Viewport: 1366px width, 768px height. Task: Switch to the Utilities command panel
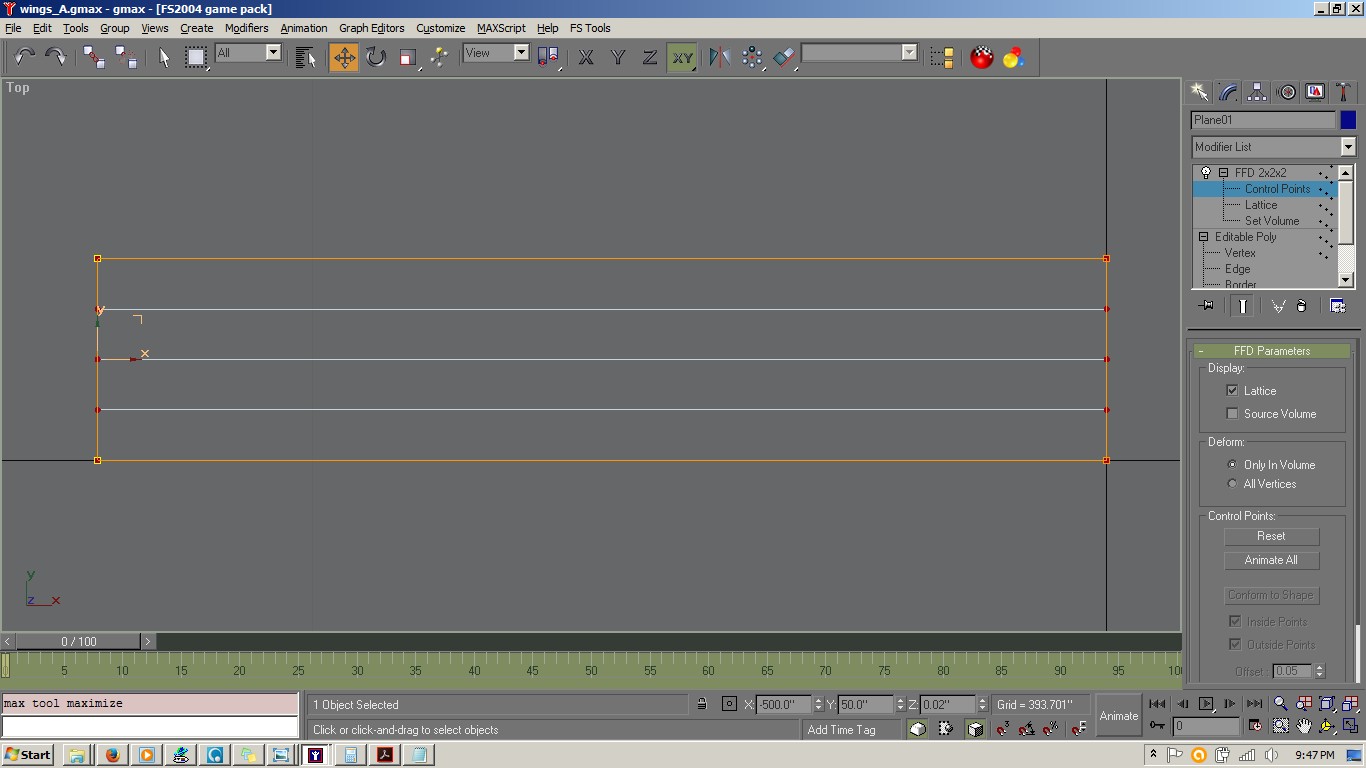pyautogui.click(x=1345, y=92)
